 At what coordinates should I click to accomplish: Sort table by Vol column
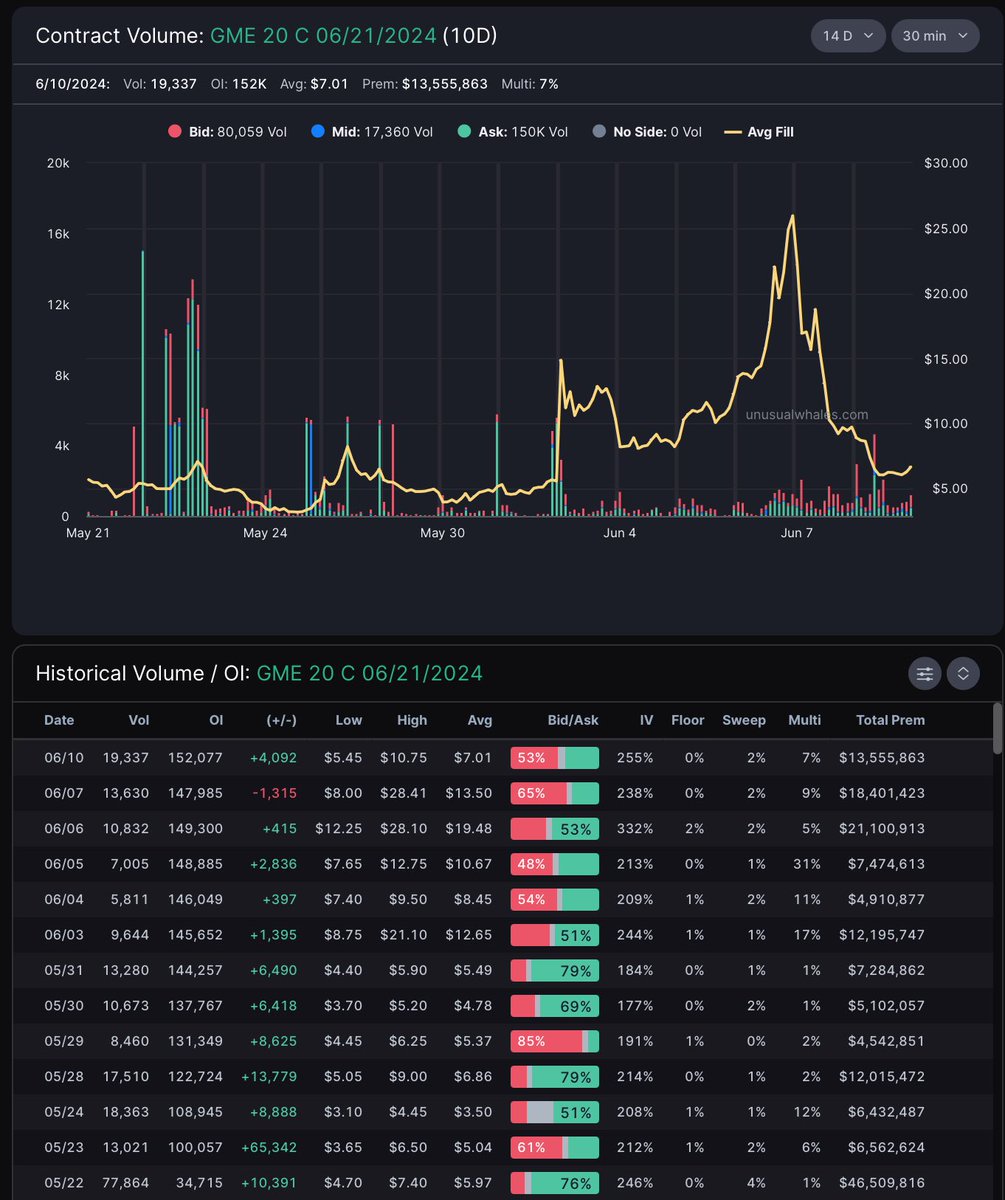click(139, 720)
